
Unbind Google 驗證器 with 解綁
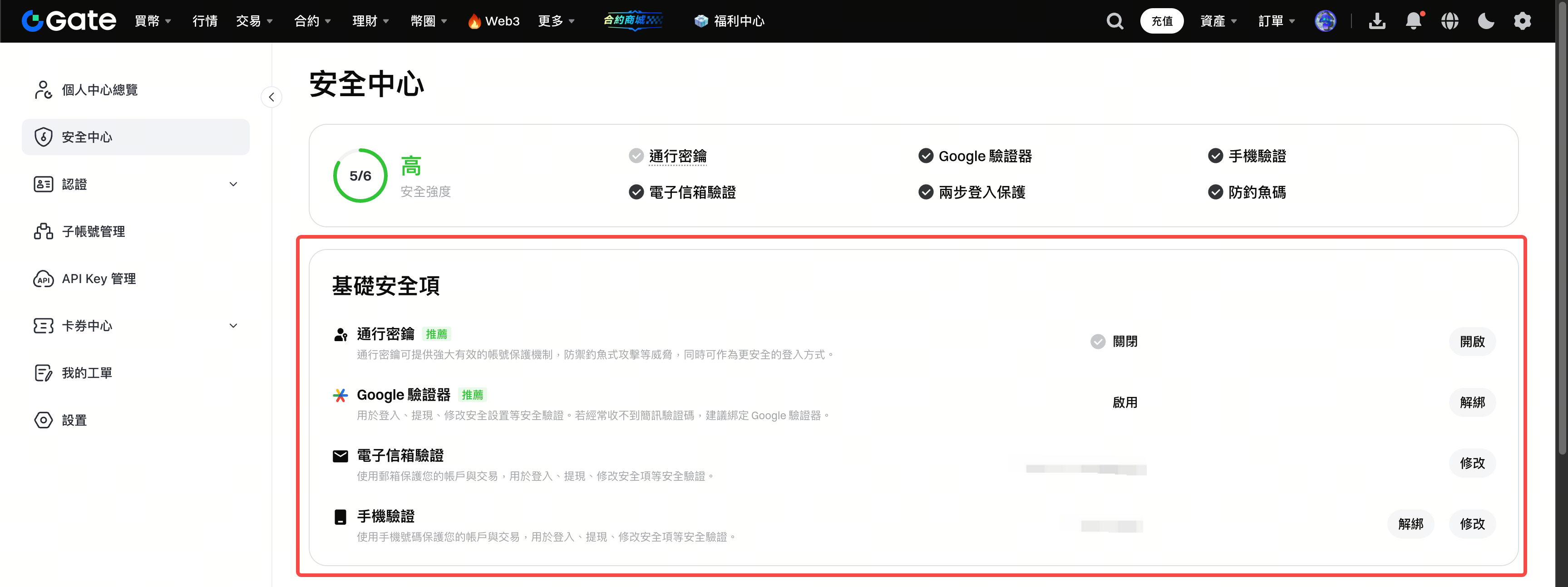(x=1472, y=402)
